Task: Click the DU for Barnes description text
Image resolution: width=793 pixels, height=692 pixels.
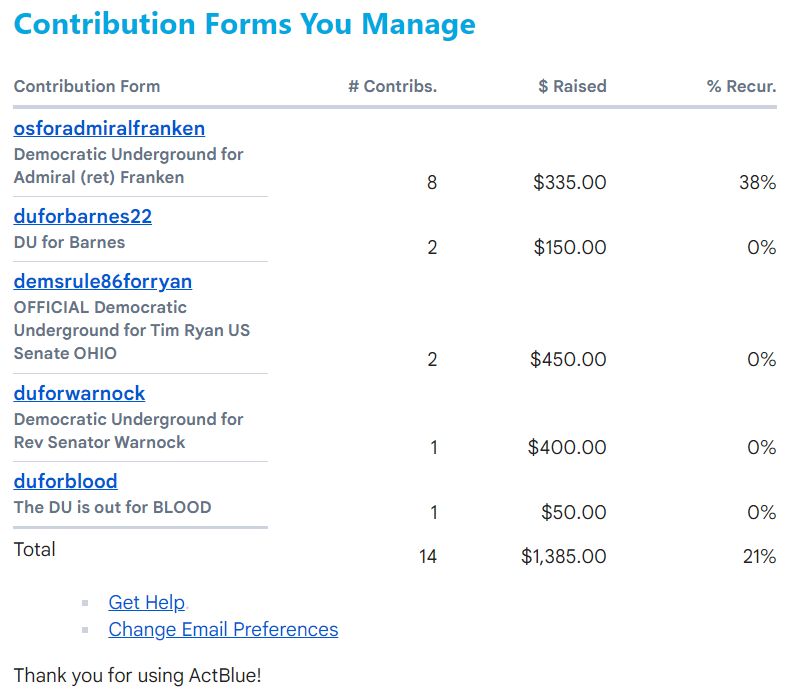Action: pos(69,242)
